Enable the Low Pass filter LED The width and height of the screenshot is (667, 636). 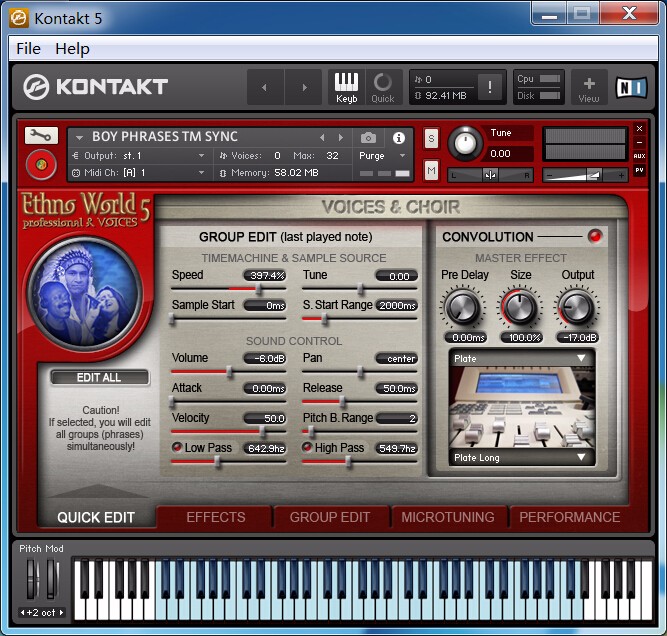(x=177, y=447)
